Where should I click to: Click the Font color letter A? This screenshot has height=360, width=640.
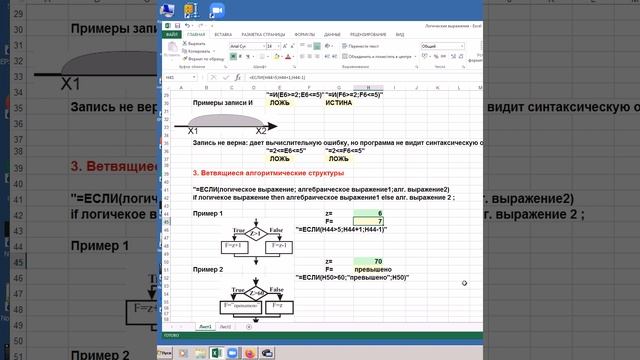(288, 56)
